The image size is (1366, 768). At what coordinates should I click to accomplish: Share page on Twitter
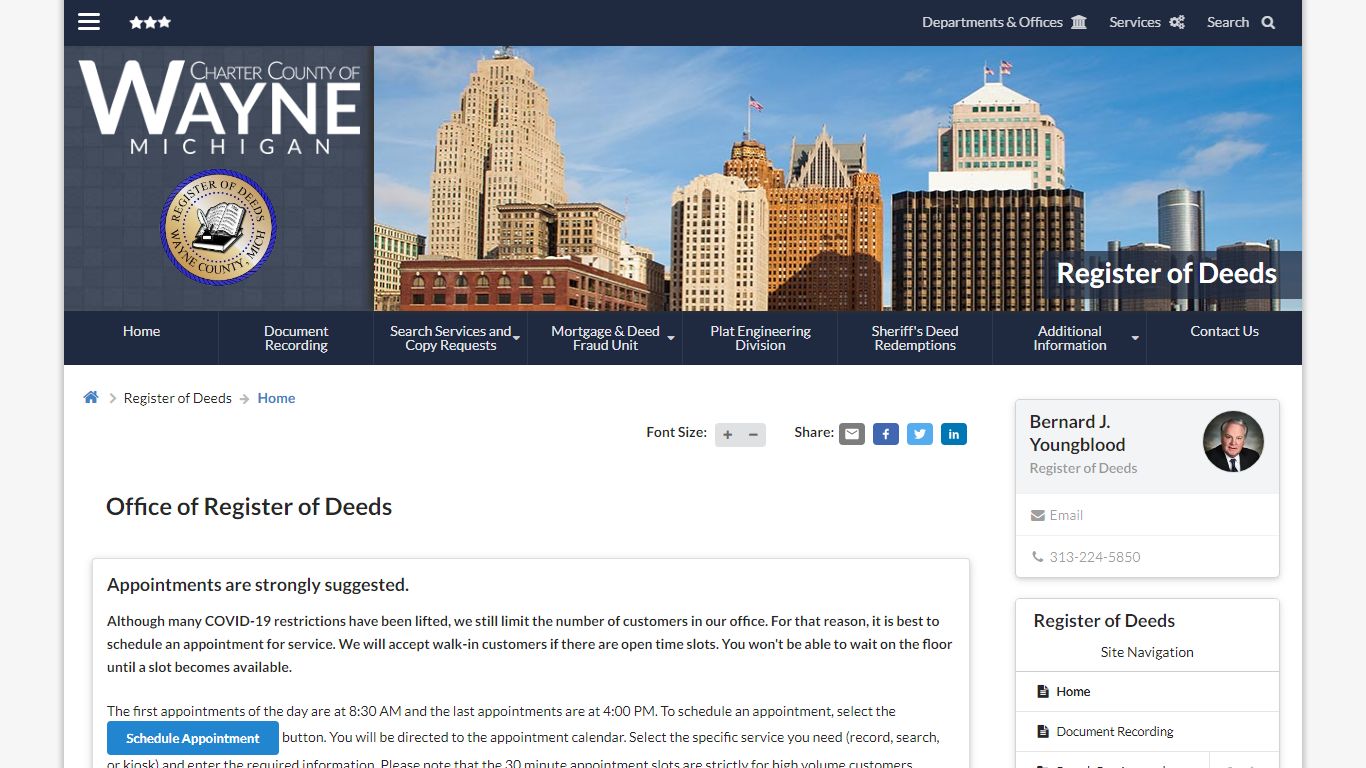(x=920, y=434)
